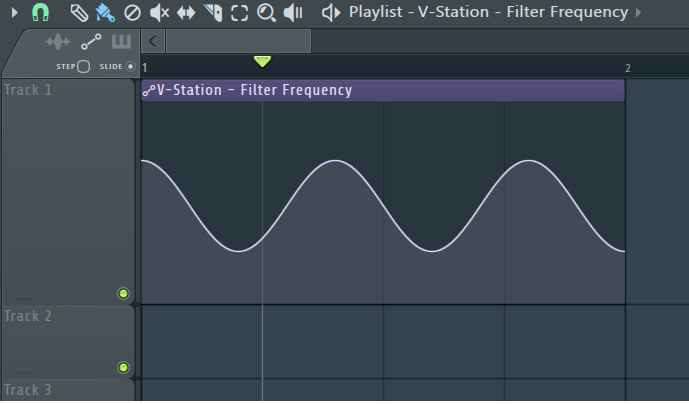This screenshot has width=689, height=404.
Task: Select the Track 1 header
Action: [x=68, y=192]
